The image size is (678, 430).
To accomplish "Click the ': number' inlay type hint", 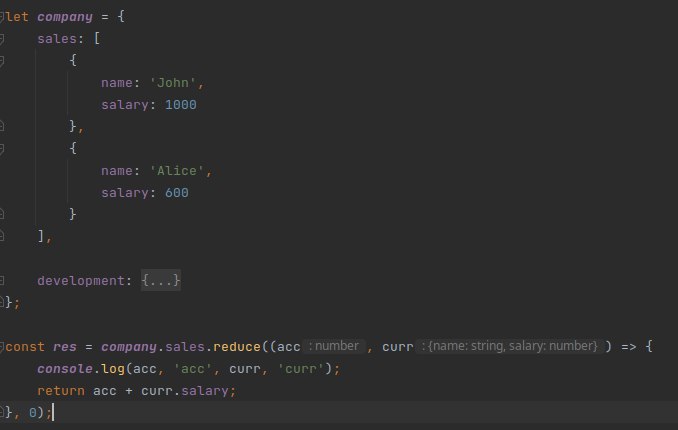I will point(334,346).
